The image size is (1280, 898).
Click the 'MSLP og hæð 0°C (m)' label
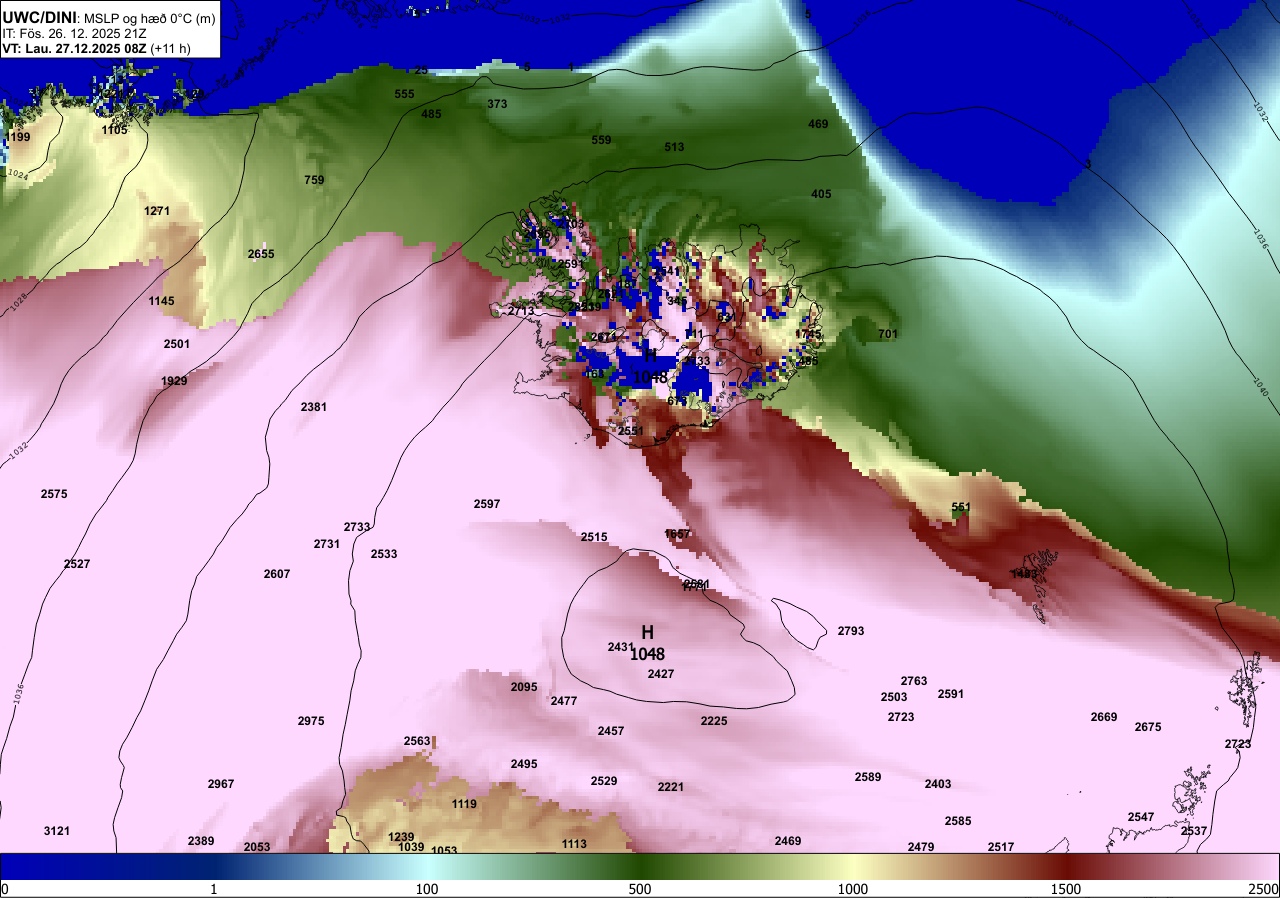[149, 17]
